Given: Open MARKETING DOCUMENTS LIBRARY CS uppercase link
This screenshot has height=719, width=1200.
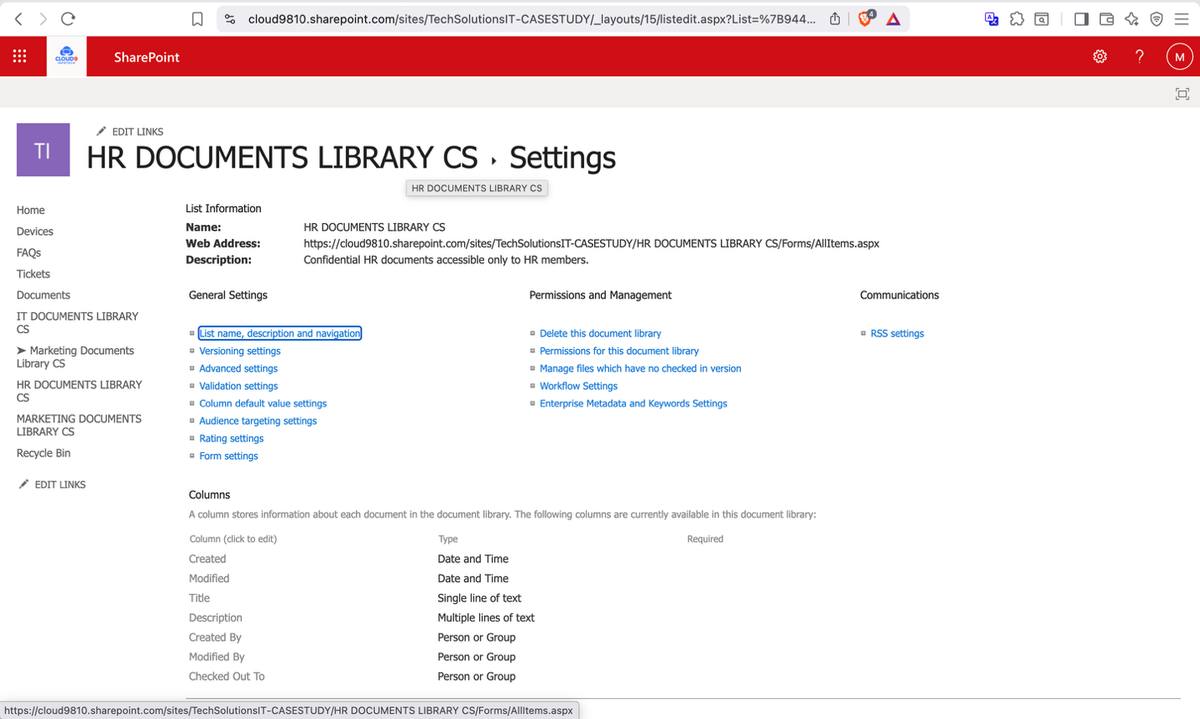Looking at the screenshot, I should click(79, 425).
